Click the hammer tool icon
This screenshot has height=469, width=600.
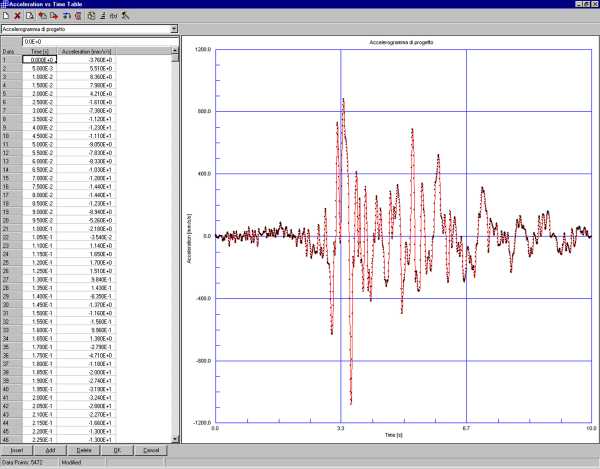126,17
